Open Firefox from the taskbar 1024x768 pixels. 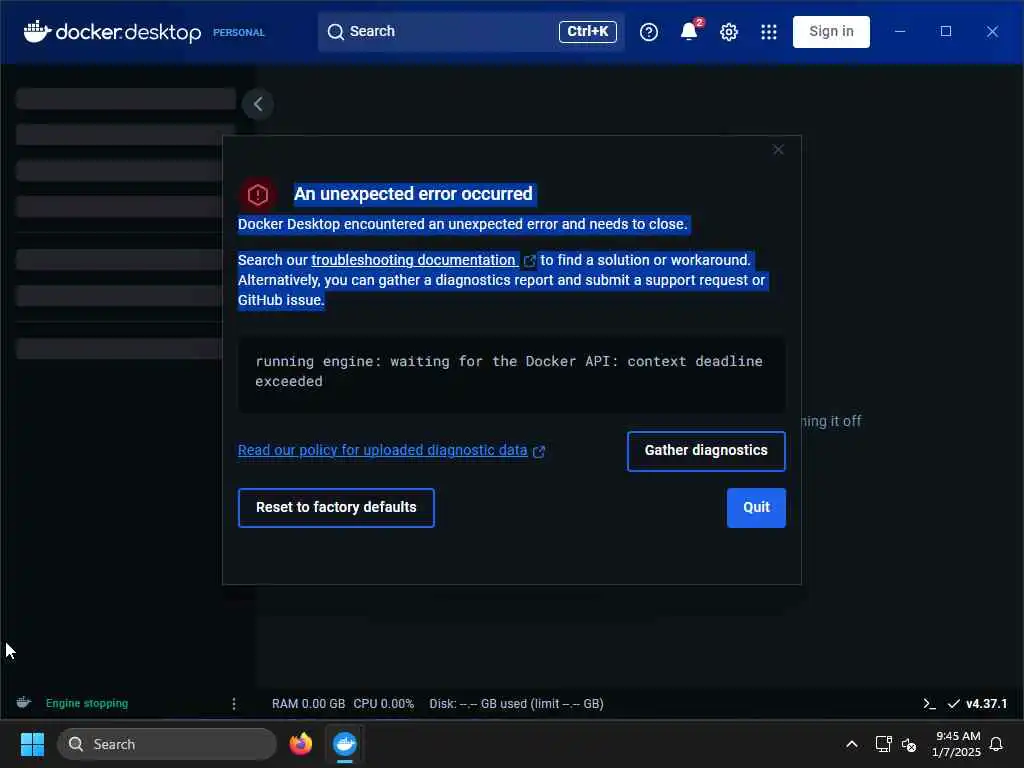click(x=300, y=744)
